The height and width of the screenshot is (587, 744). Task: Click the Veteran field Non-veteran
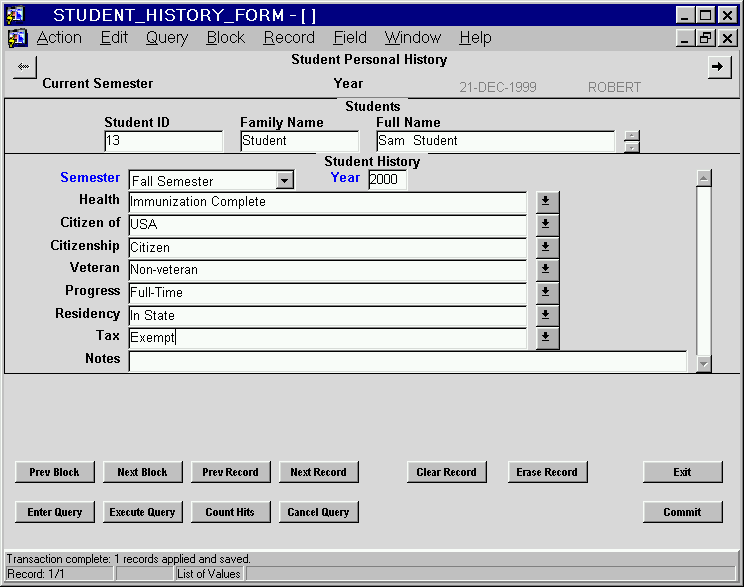coord(327,270)
